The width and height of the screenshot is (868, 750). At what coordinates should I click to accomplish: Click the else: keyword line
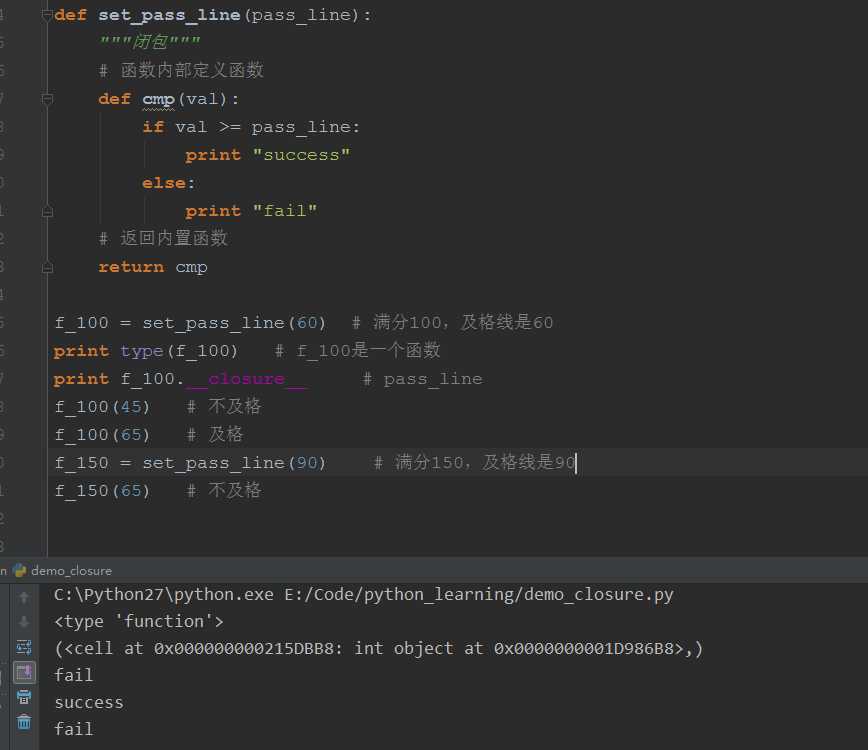click(x=168, y=183)
